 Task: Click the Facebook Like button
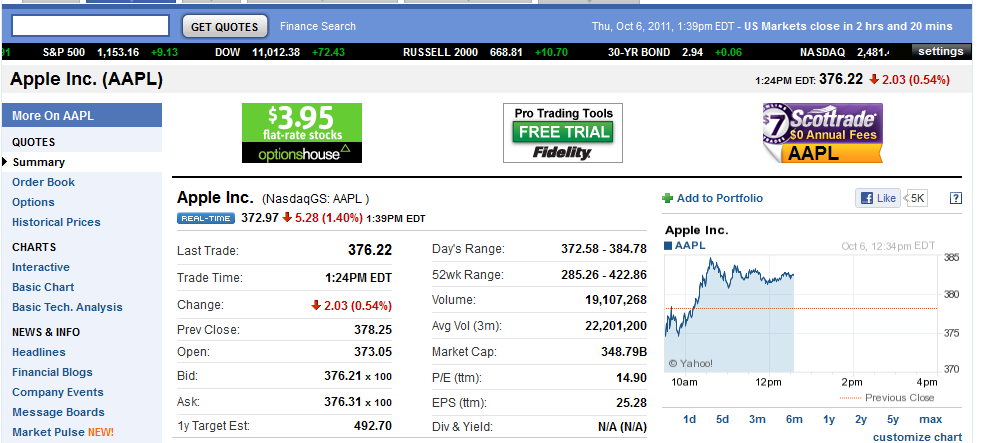(x=877, y=198)
